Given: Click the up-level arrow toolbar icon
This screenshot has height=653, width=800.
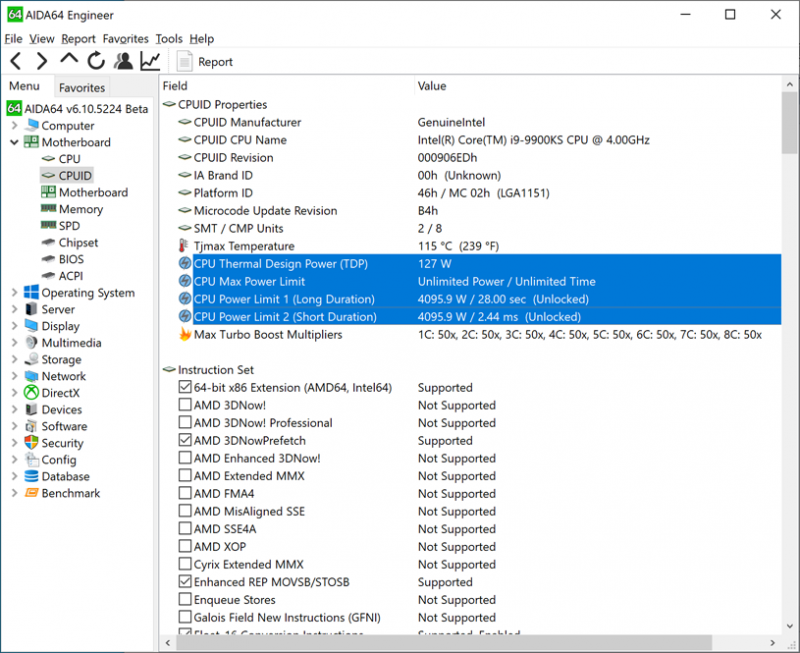Looking at the screenshot, I should [x=69, y=59].
